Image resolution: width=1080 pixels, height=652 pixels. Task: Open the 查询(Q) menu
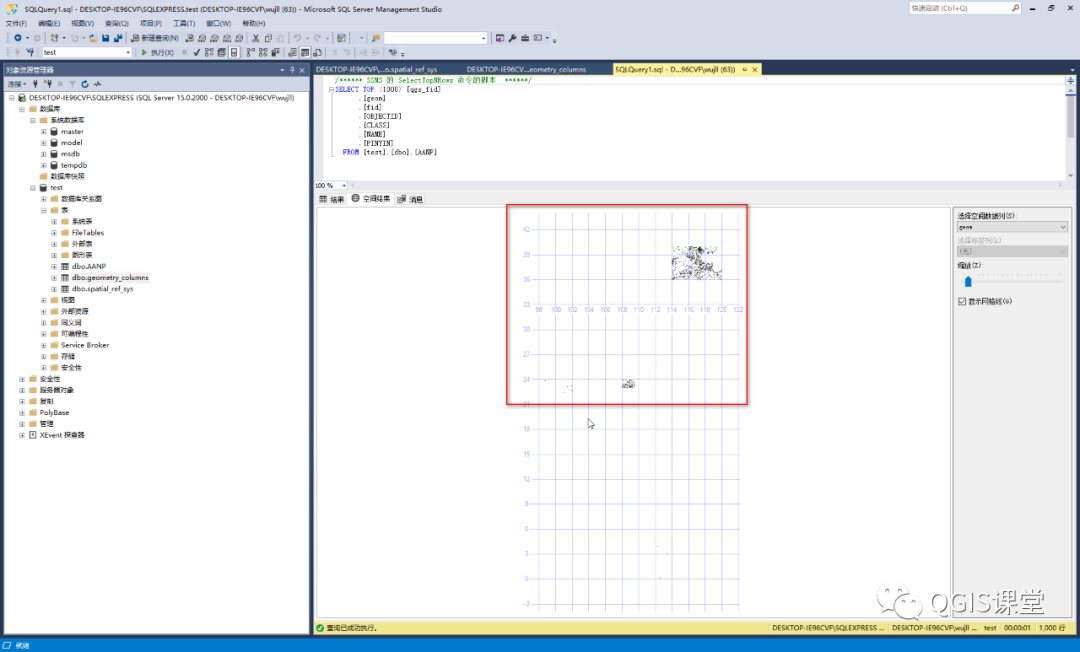coord(116,23)
